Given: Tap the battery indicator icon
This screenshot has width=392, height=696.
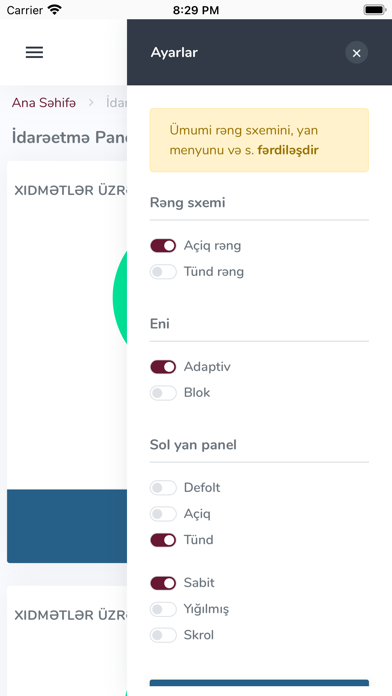Looking at the screenshot, I should tap(375, 10).
